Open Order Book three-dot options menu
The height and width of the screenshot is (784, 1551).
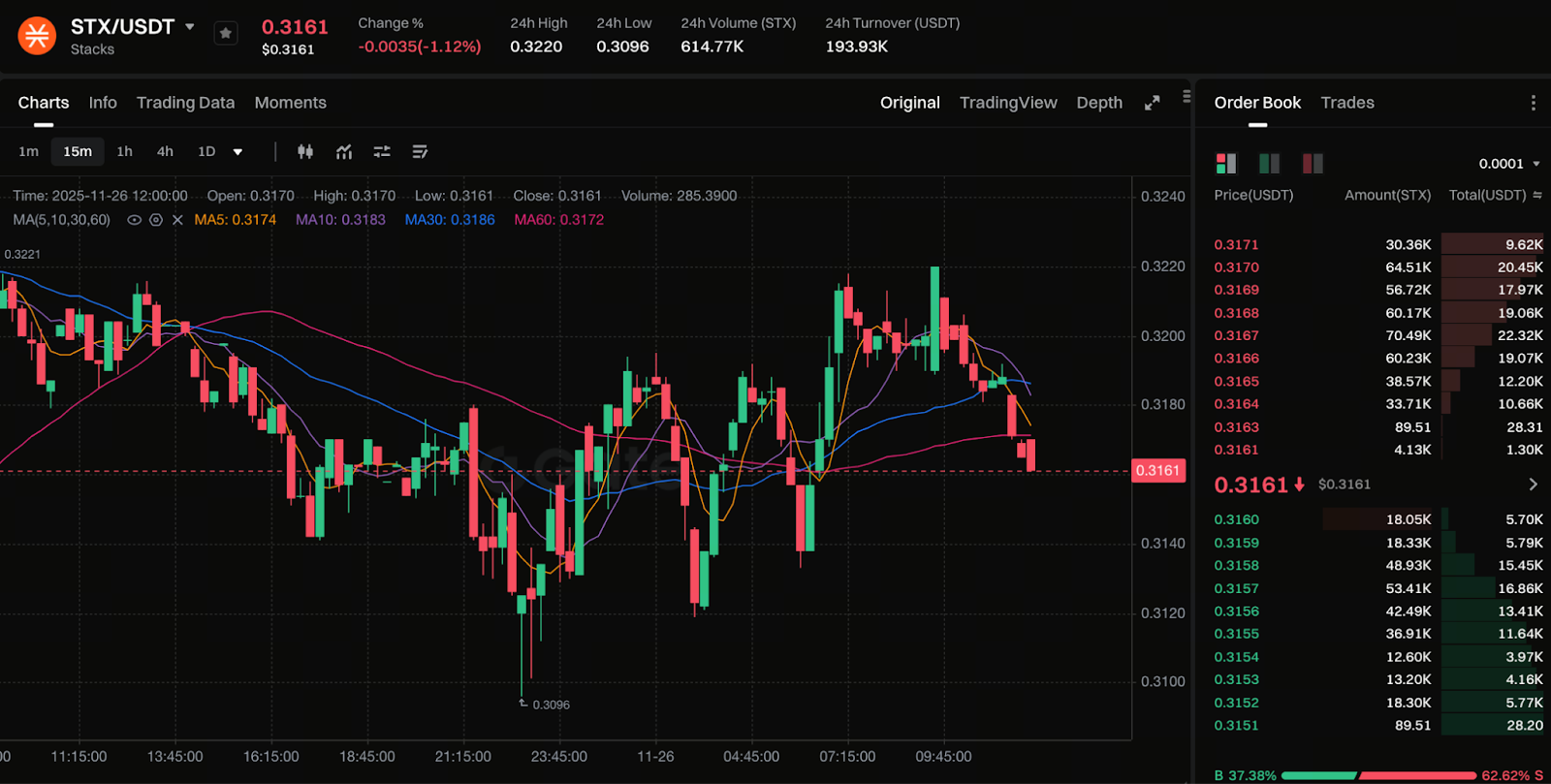coord(1533,103)
